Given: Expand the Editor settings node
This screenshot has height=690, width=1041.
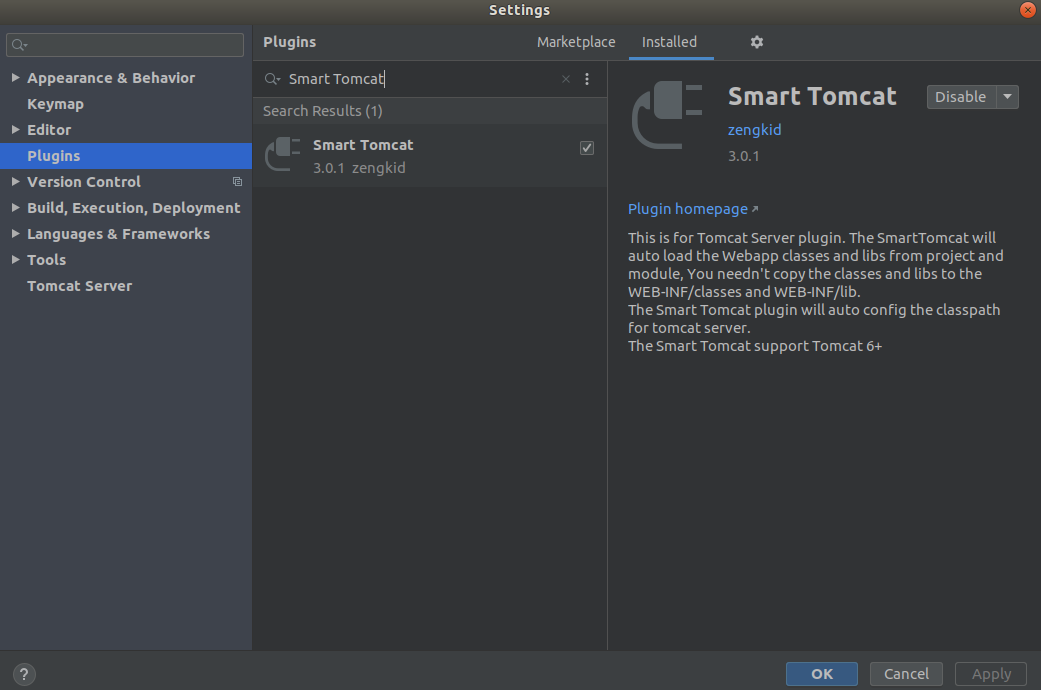Looking at the screenshot, I should [x=15, y=129].
